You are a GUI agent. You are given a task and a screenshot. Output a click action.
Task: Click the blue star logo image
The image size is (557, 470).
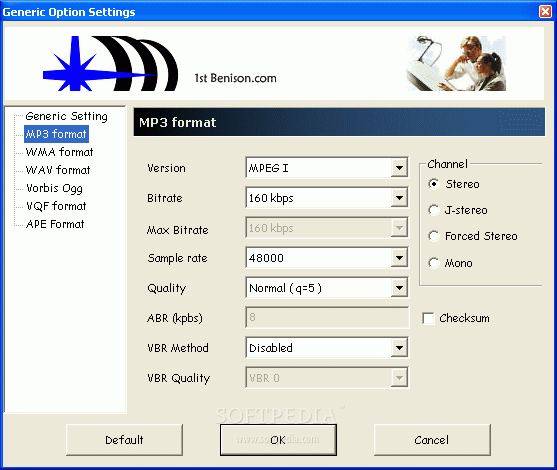coord(110,63)
